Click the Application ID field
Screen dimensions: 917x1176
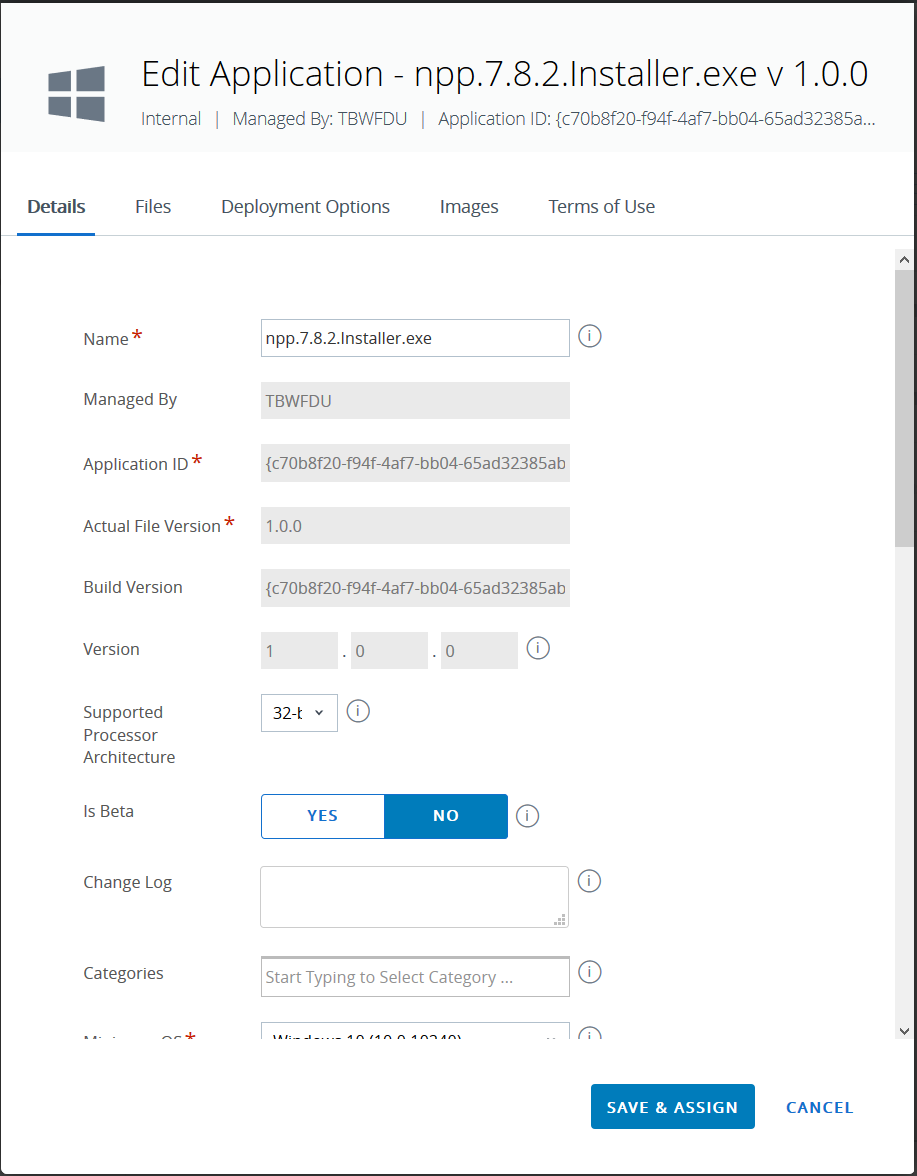415,464
